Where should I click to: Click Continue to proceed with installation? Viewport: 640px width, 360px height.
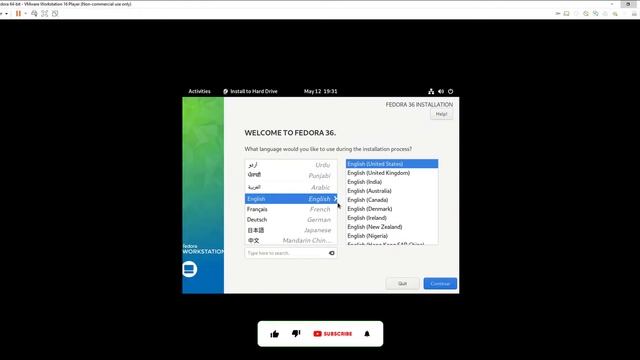pyautogui.click(x=440, y=283)
